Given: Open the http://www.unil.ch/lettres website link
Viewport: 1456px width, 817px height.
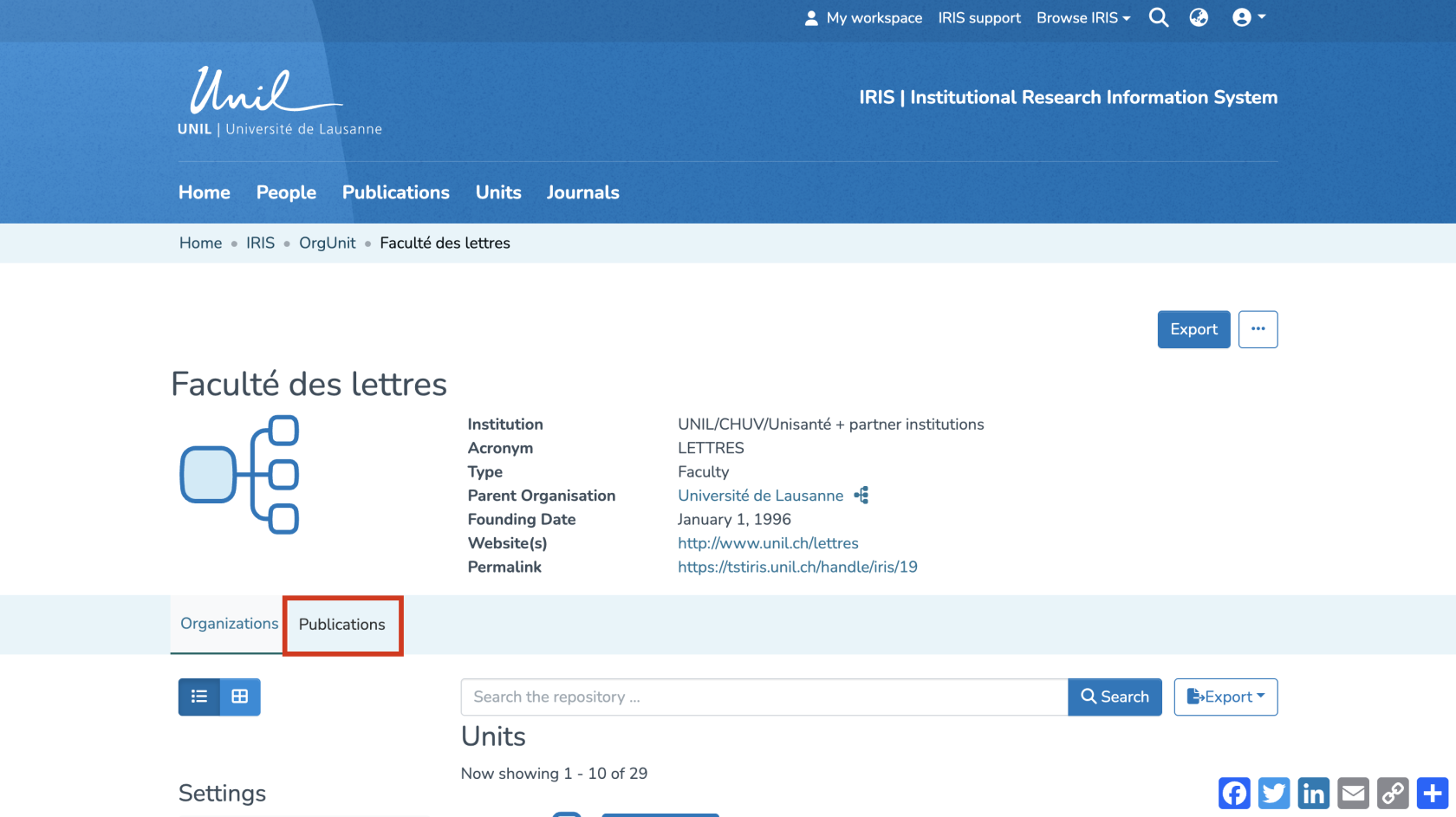Looking at the screenshot, I should pos(768,543).
